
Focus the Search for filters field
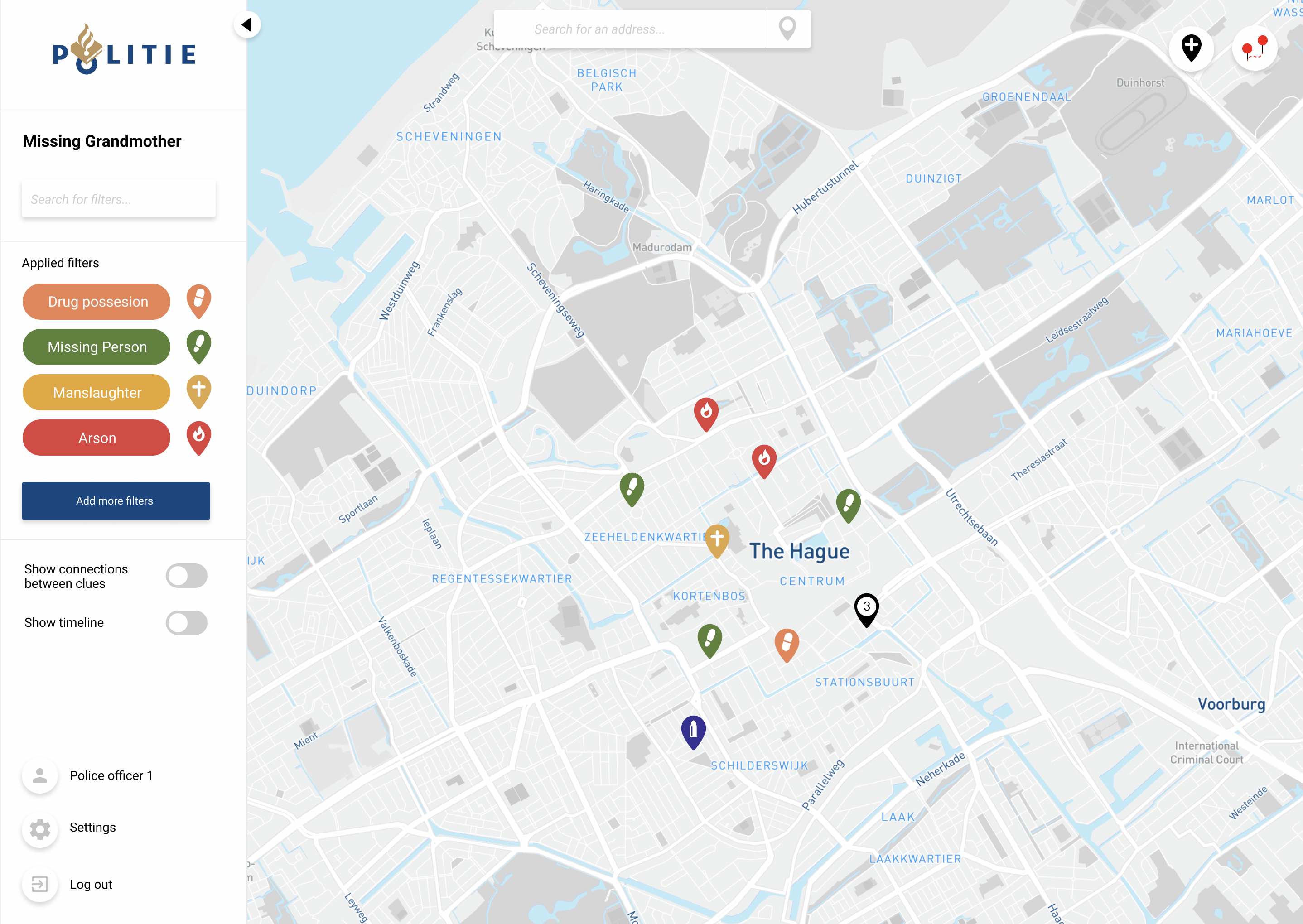tap(118, 199)
